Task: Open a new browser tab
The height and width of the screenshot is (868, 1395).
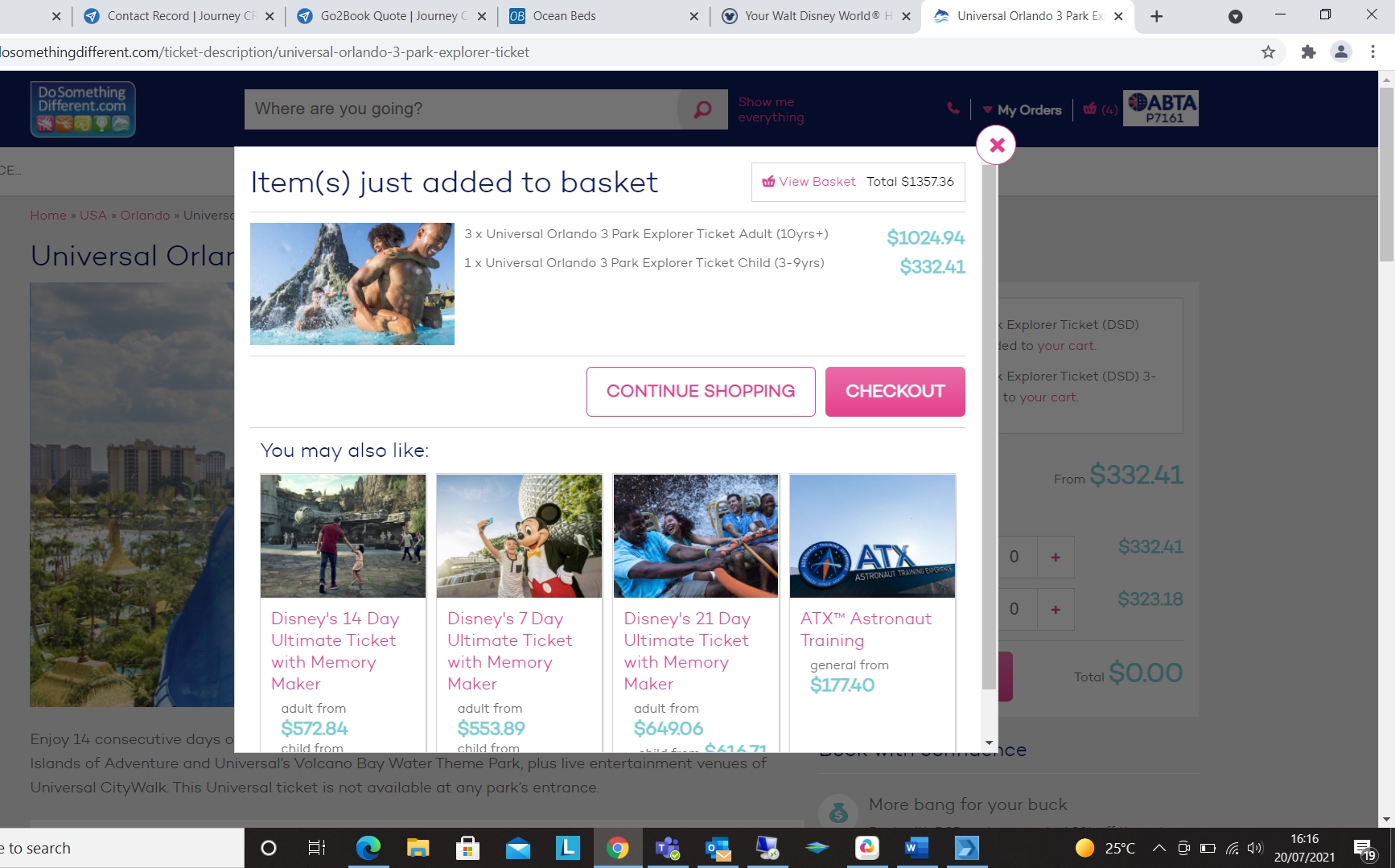Action: coord(1156,16)
